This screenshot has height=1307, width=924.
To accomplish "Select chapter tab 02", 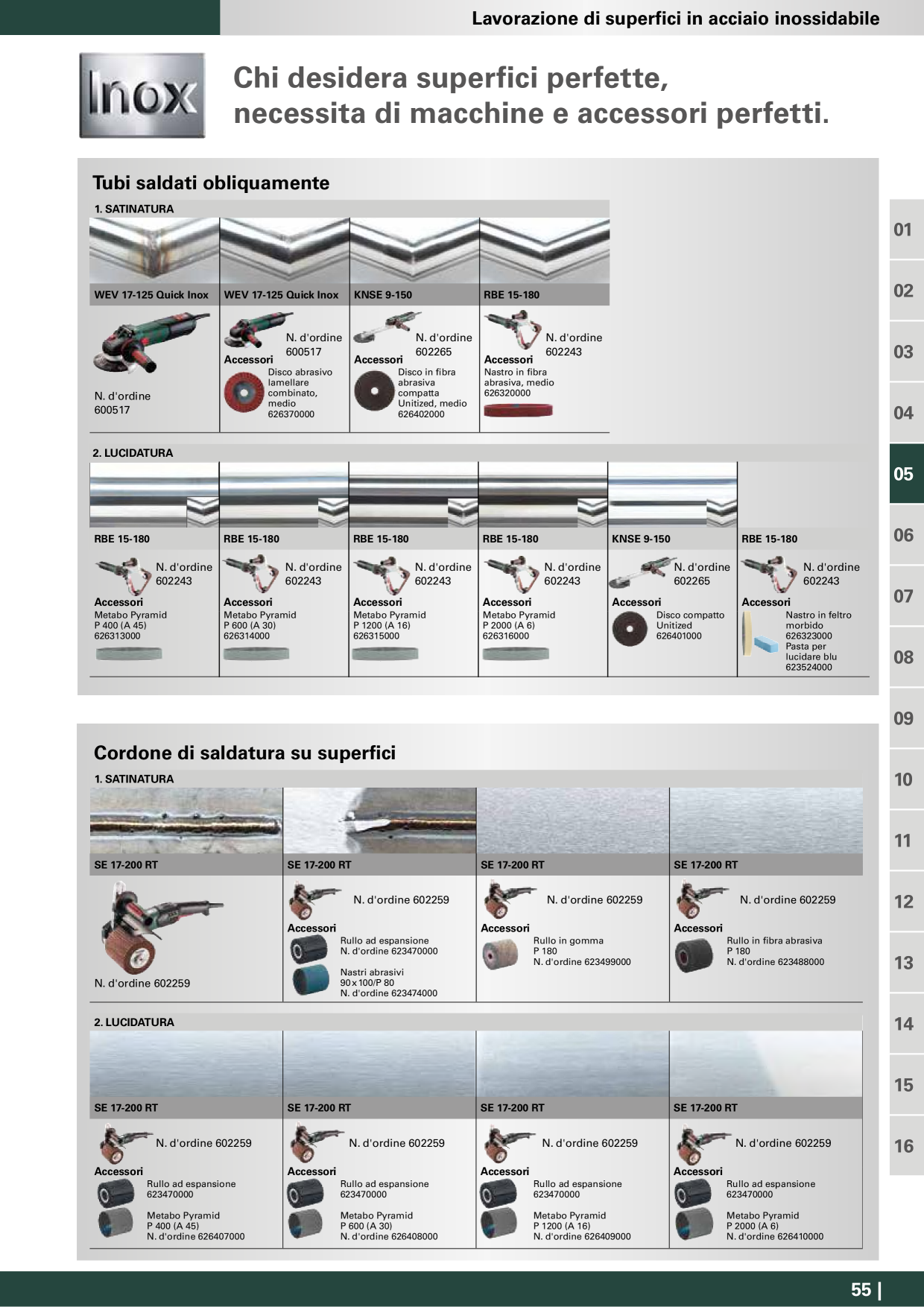I will point(906,291).
